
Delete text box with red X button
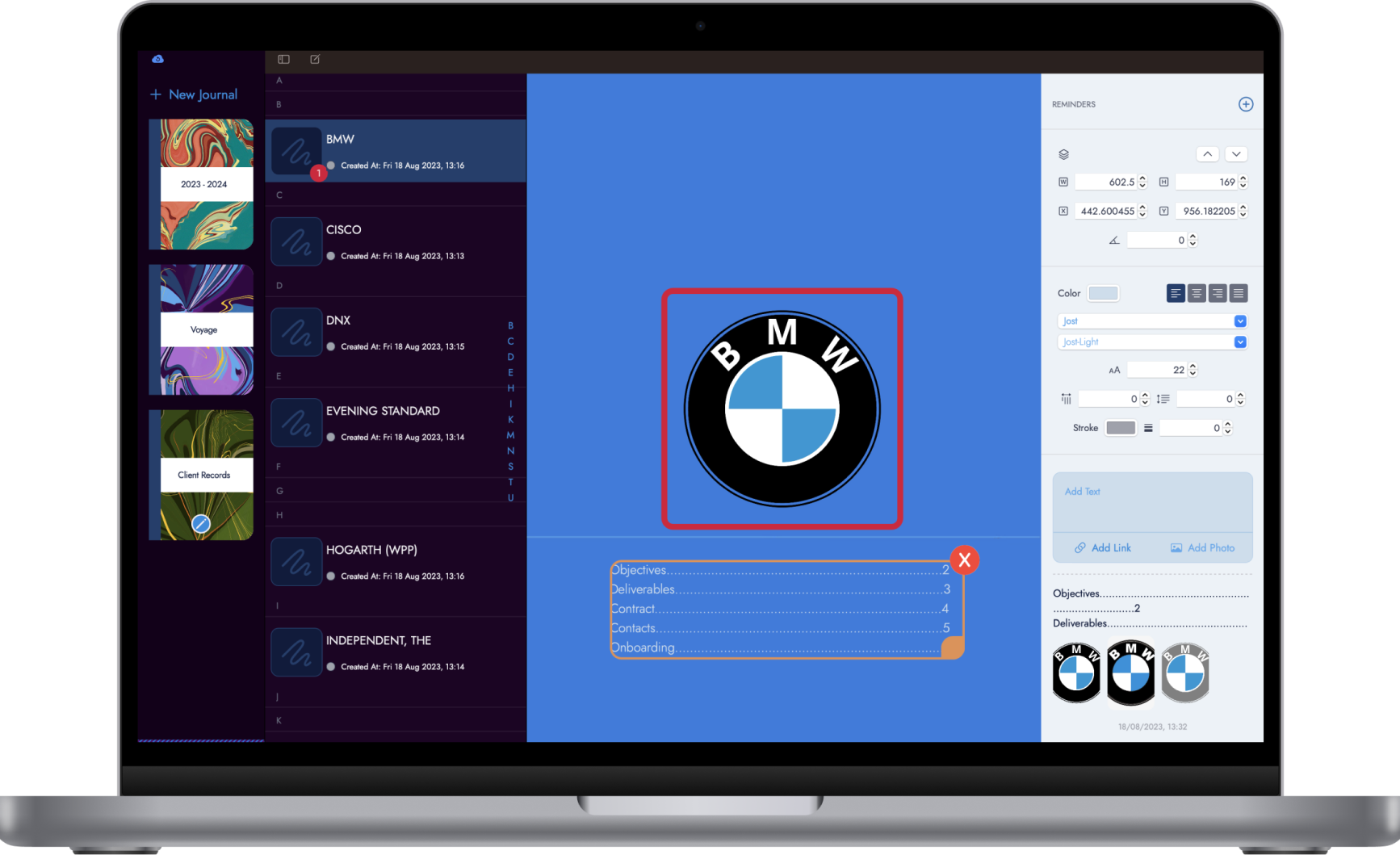click(965, 560)
